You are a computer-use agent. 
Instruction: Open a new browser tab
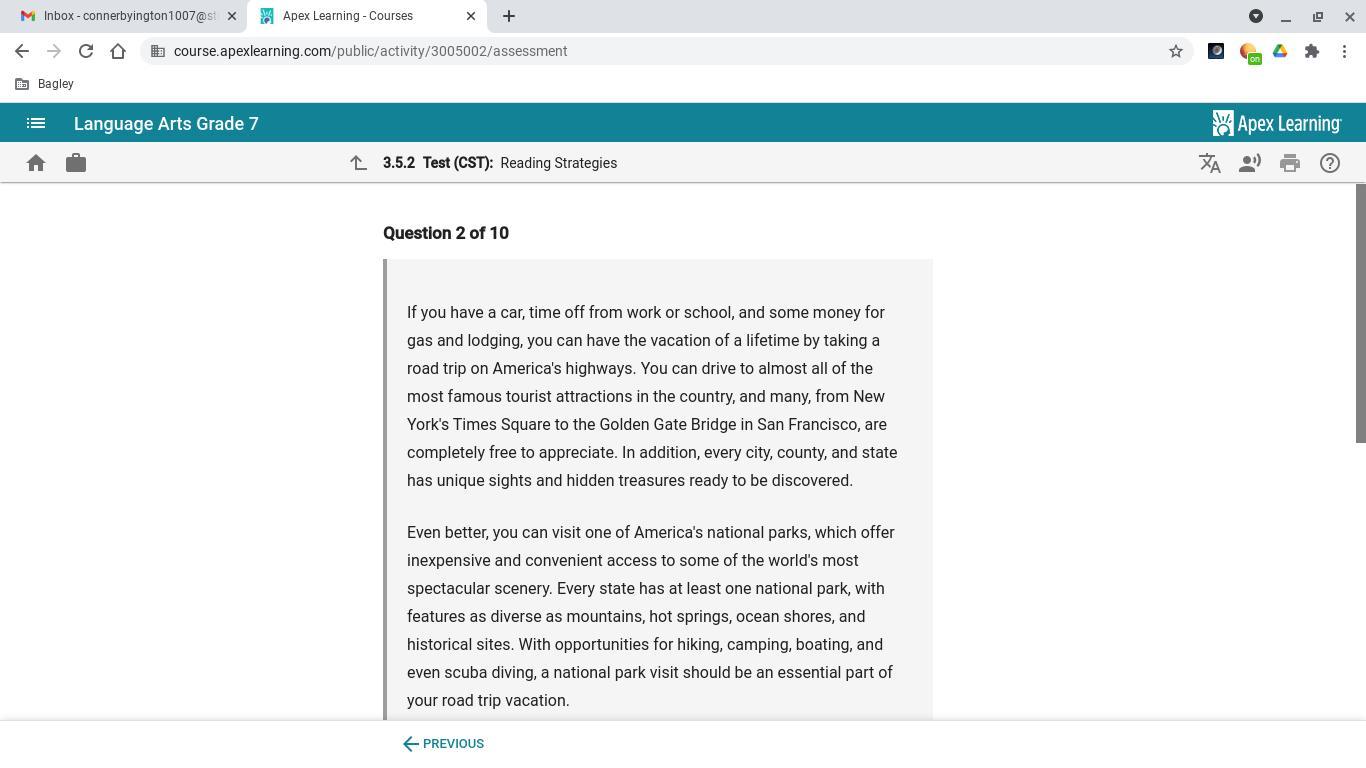coord(508,16)
